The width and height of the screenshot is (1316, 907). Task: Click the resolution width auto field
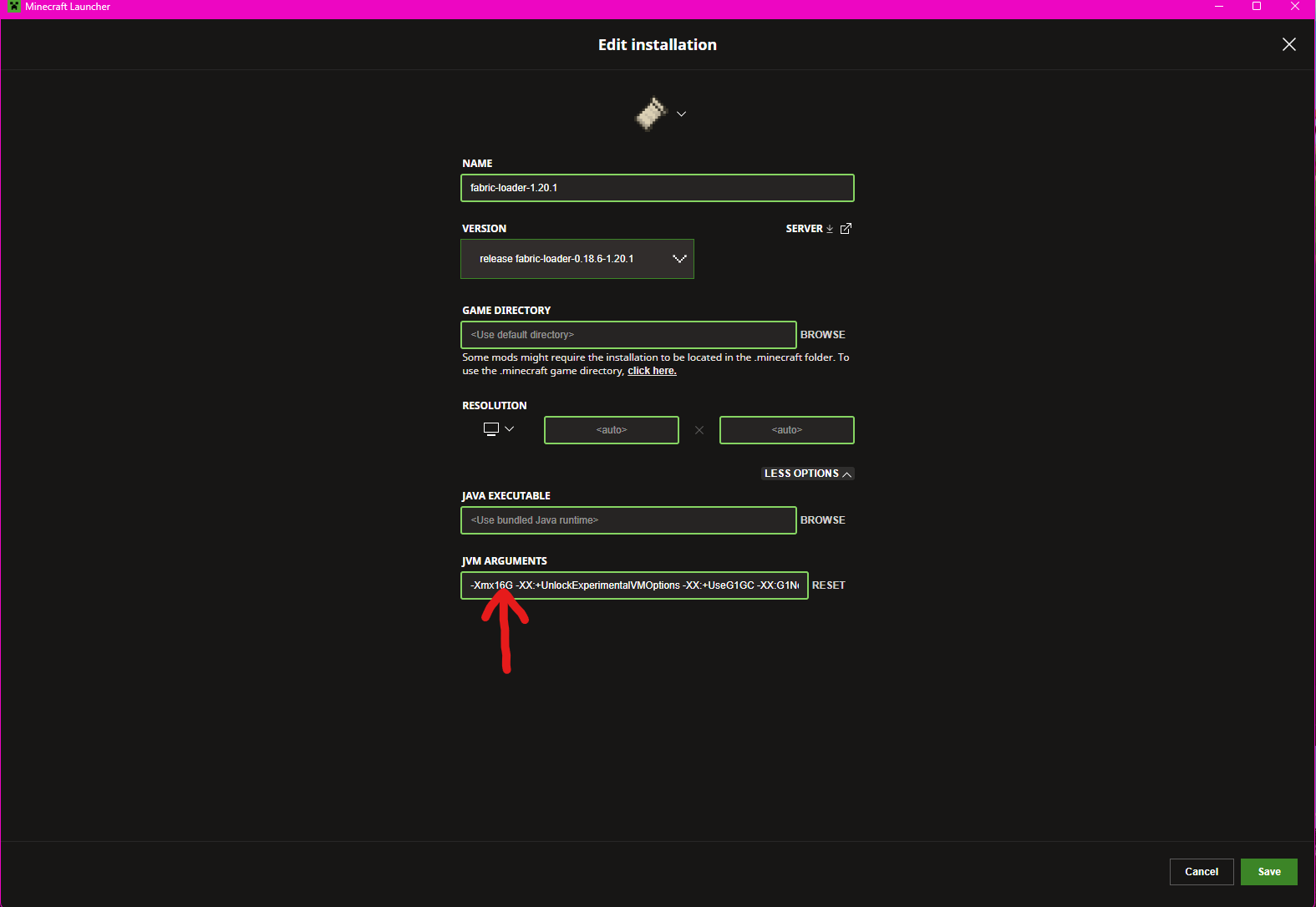coord(611,430)
